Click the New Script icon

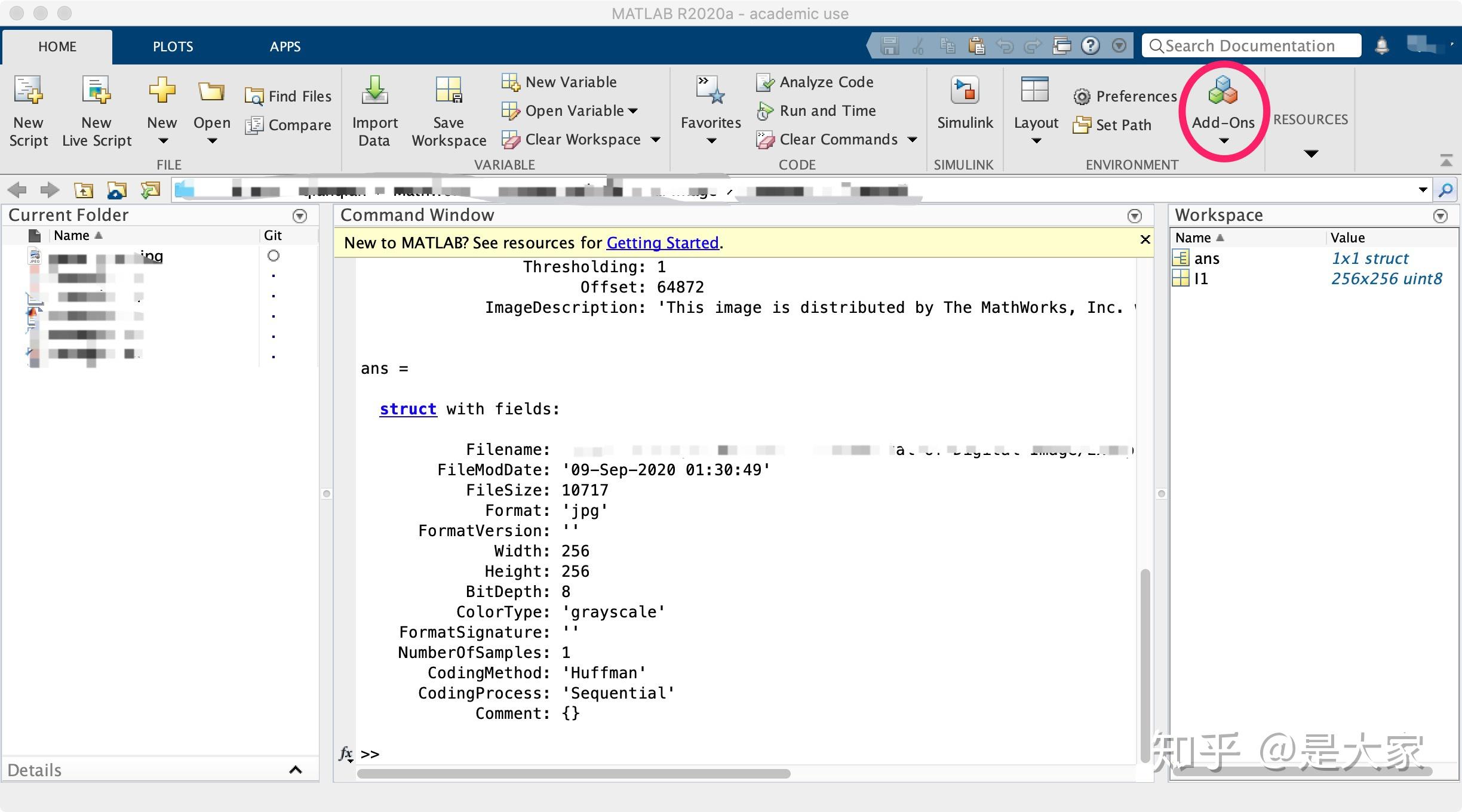[28, 91]
